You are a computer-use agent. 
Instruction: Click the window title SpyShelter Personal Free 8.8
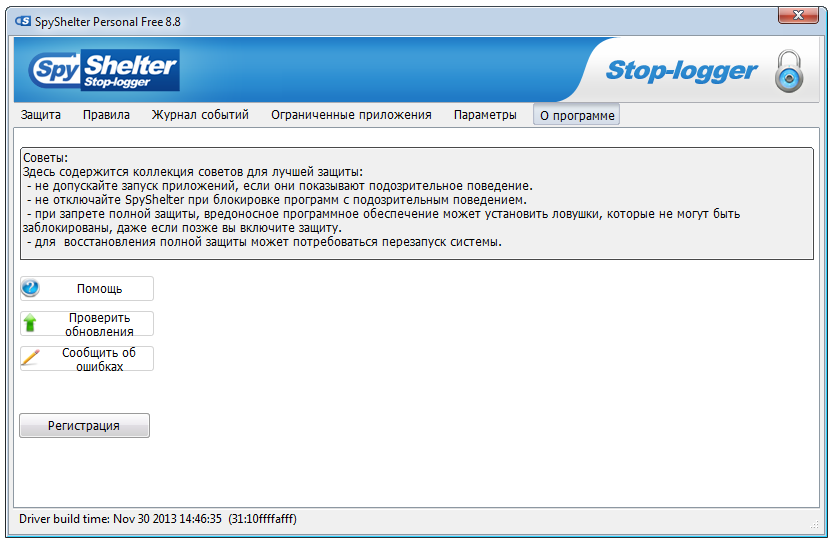(108, 22)
